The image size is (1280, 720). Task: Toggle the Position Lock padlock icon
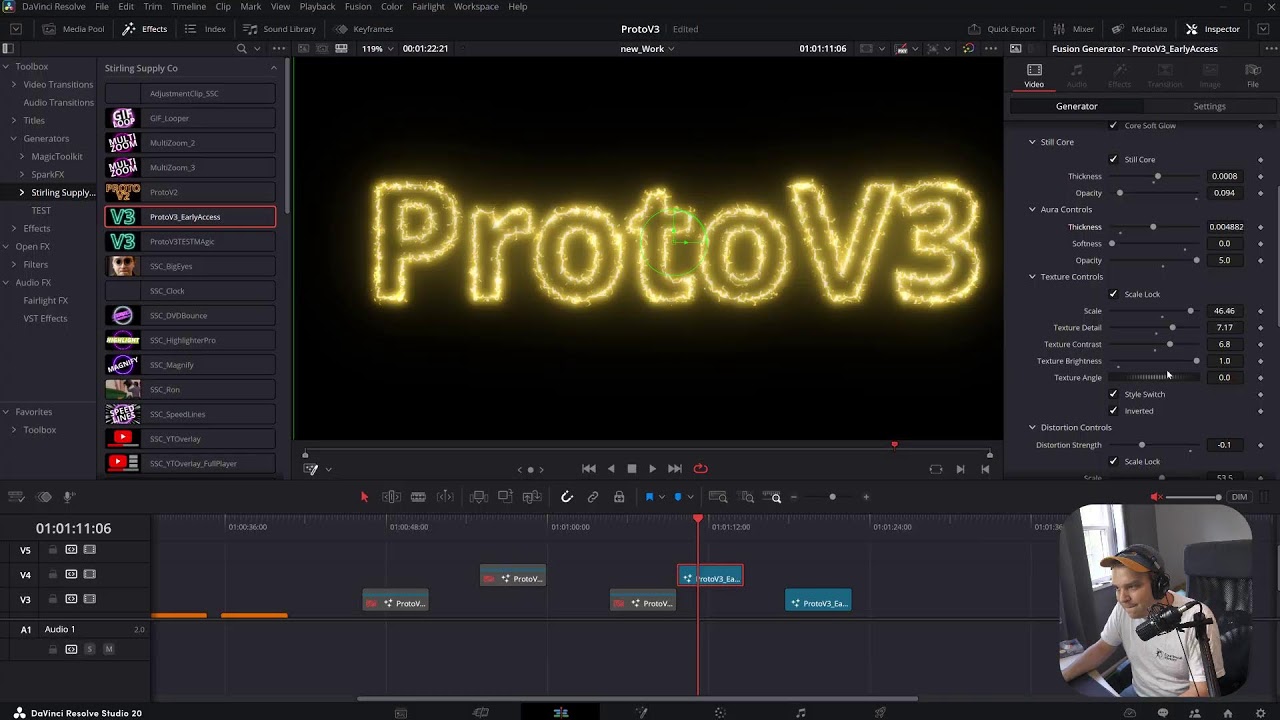coord(619,497)
